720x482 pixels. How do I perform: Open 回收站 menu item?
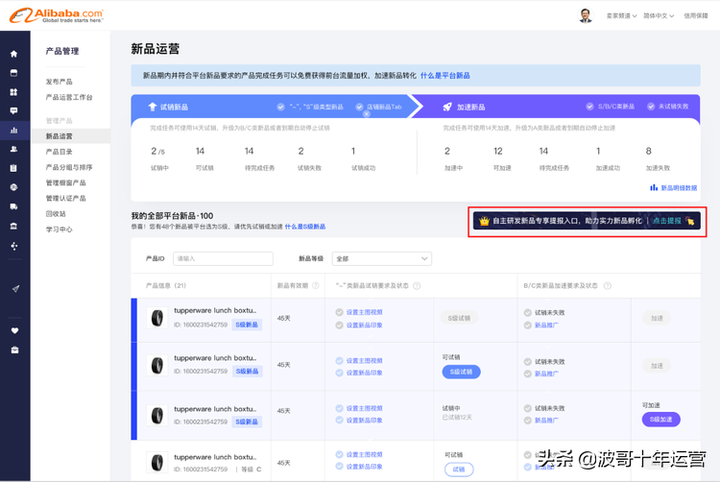point(56,214)
